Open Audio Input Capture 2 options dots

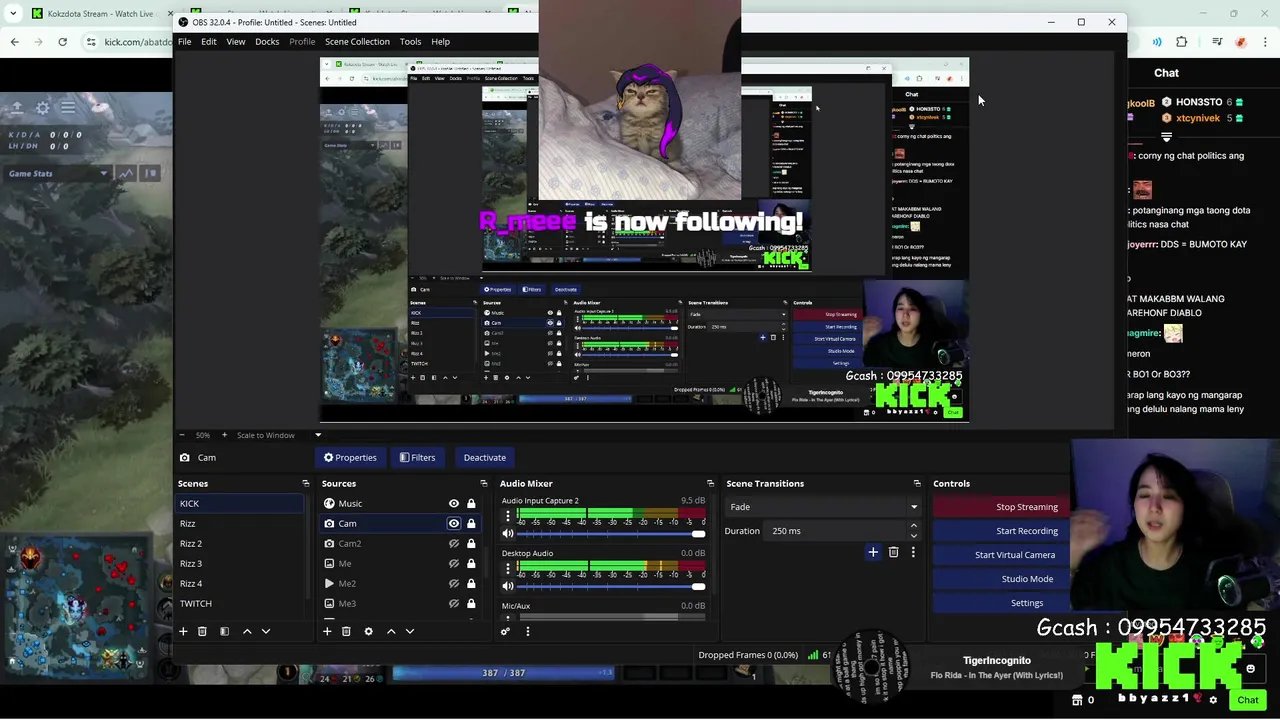pyautogui.click(x=507, y=516)
